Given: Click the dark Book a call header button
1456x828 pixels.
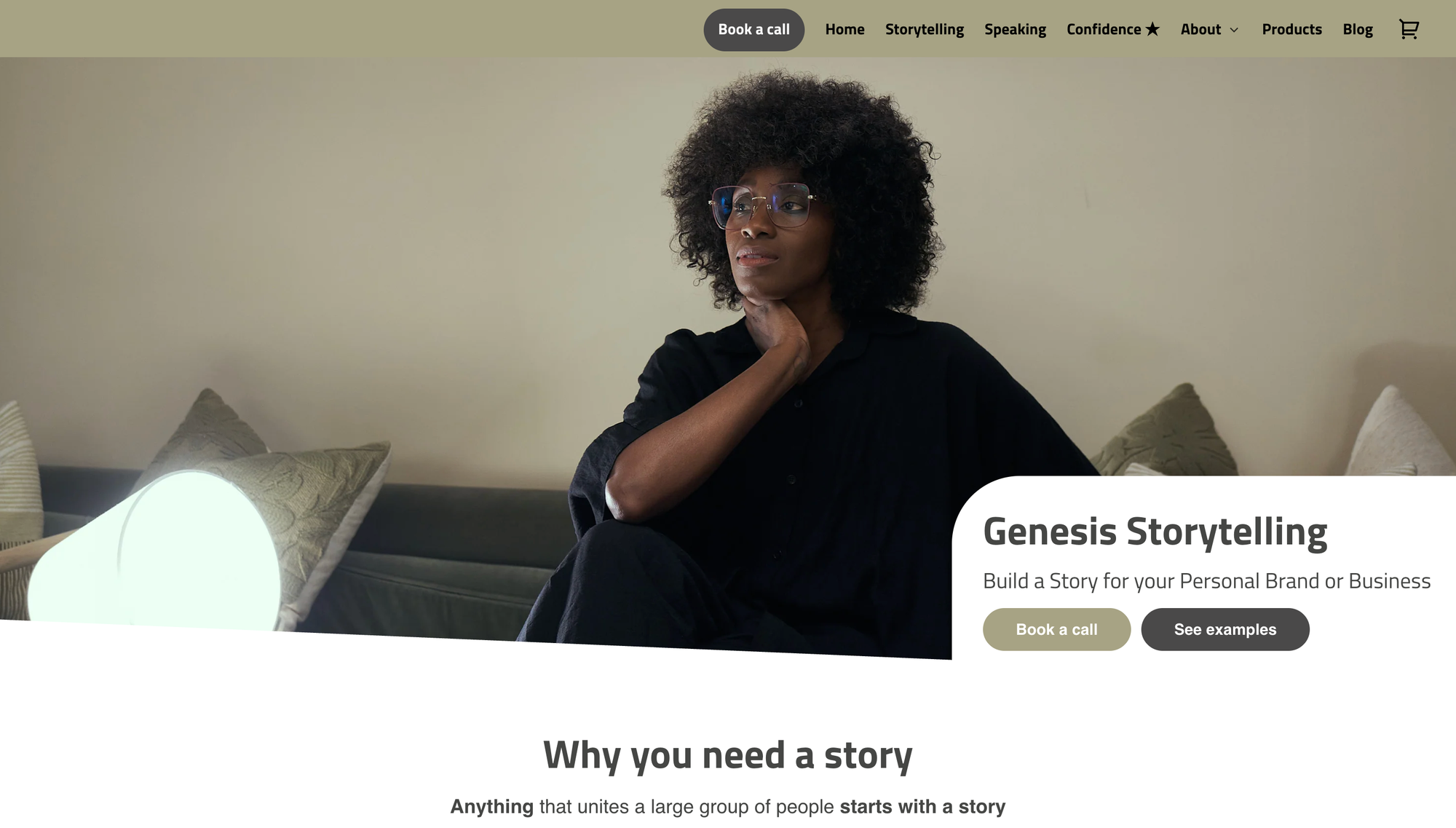Looking at the screenshot, I should pos(753,30).
